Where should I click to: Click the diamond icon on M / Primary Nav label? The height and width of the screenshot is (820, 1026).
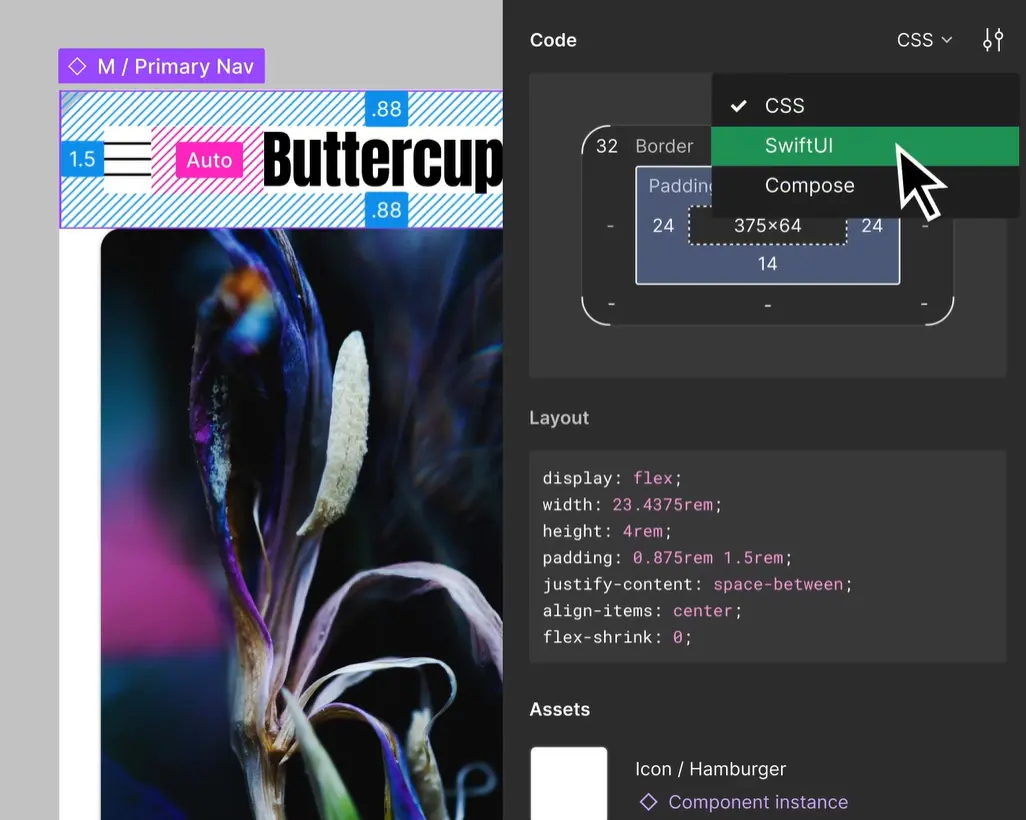pyautogui.click(x=77, y=64)
